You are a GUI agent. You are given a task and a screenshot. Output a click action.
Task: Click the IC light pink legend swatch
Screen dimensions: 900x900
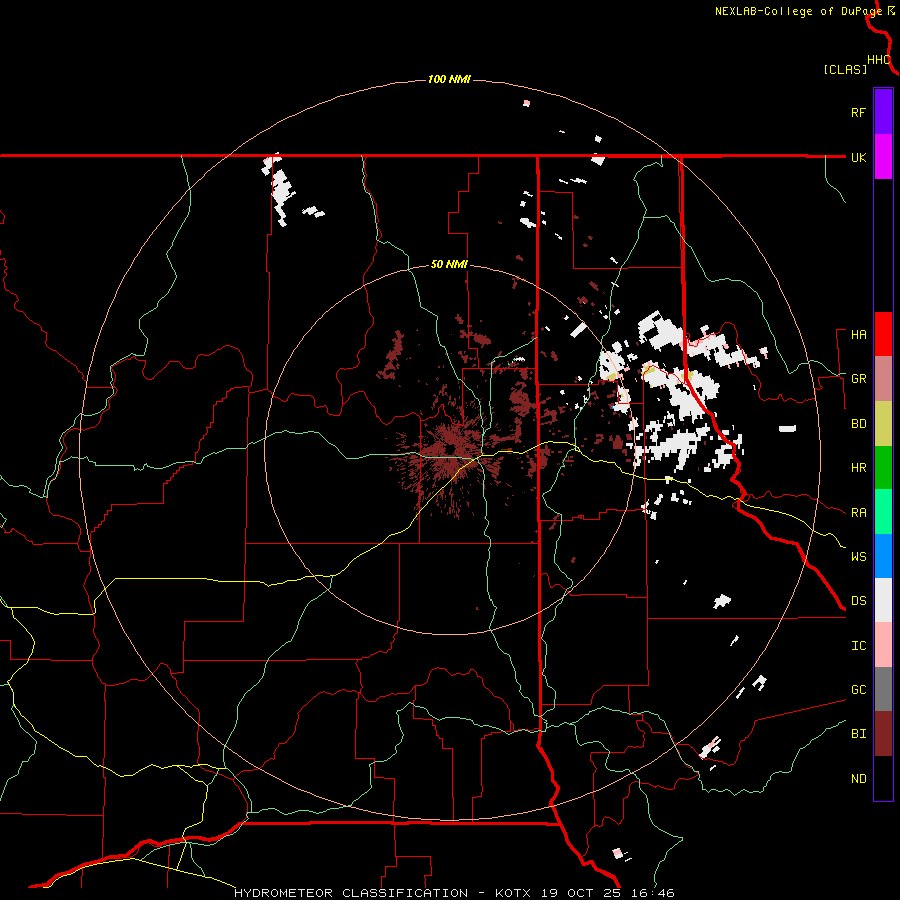pyautogui.click(x=883, y=645)
